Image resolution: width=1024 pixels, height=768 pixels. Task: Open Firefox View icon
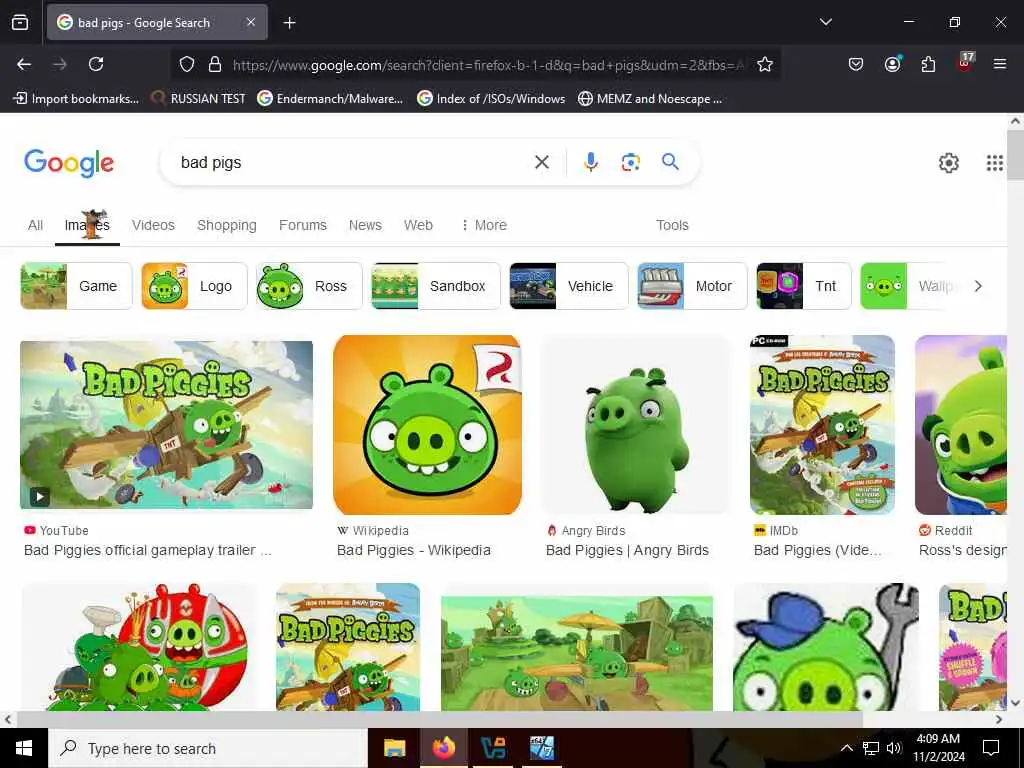20,23
